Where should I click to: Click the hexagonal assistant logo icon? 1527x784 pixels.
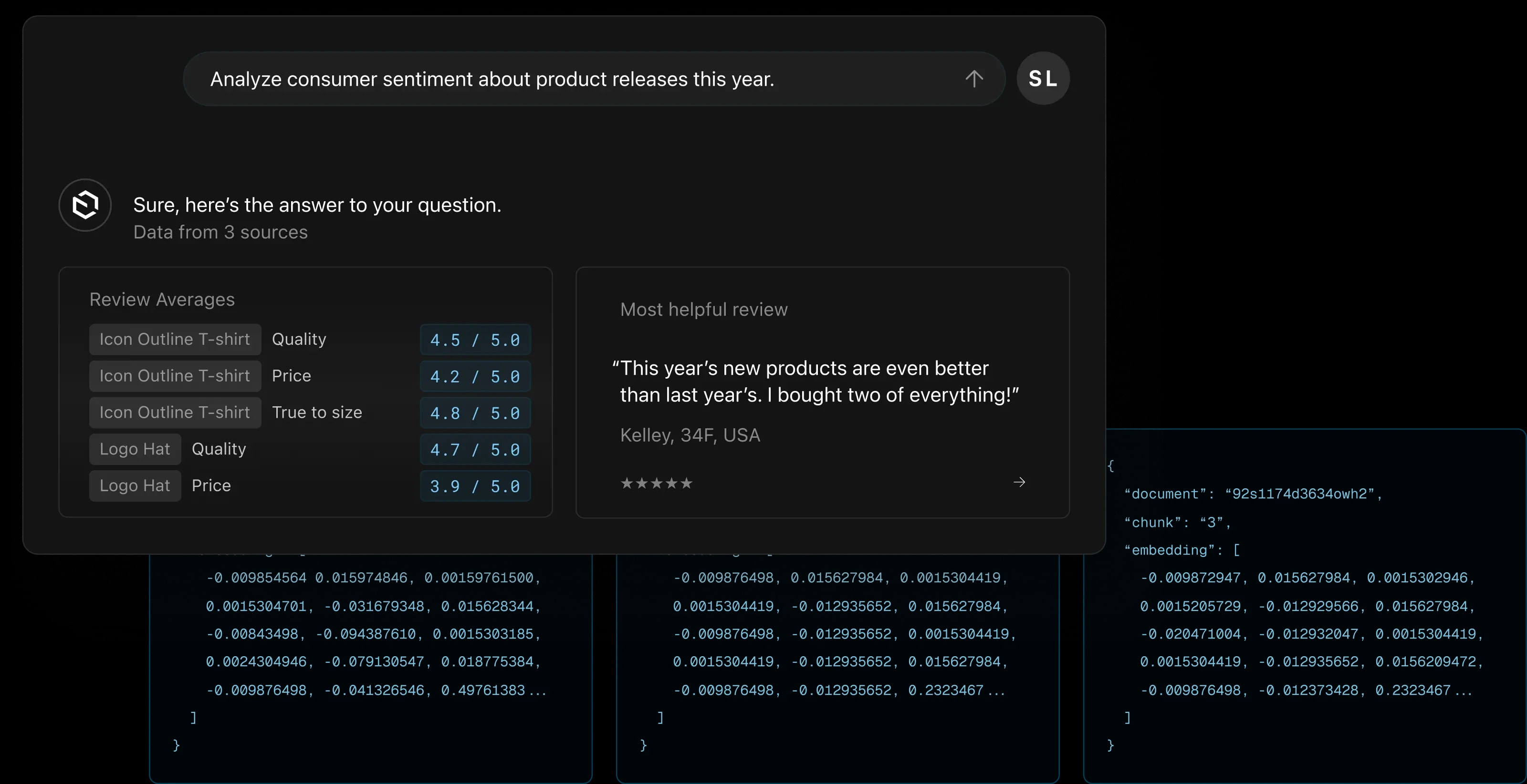click(85, 205)
